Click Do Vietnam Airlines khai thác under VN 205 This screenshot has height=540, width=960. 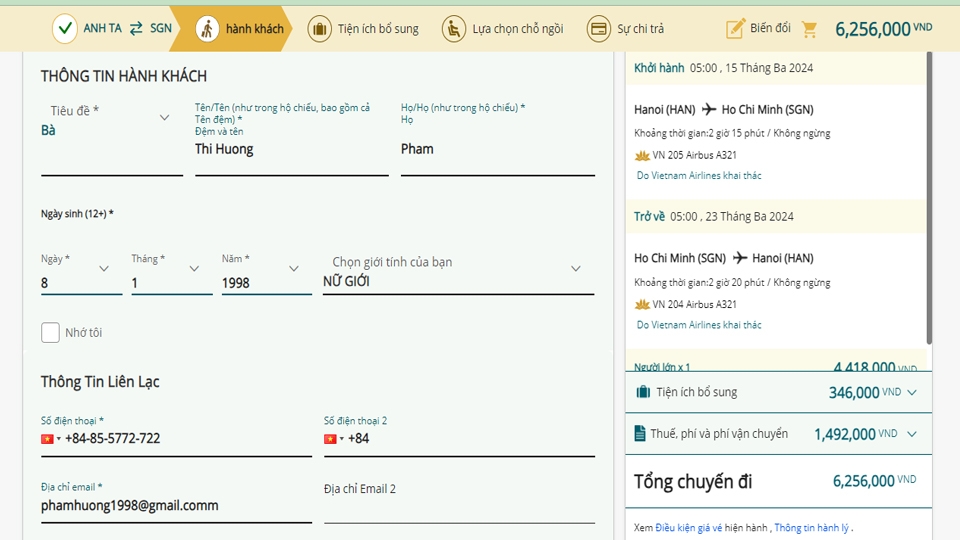(x=699, y=176)
